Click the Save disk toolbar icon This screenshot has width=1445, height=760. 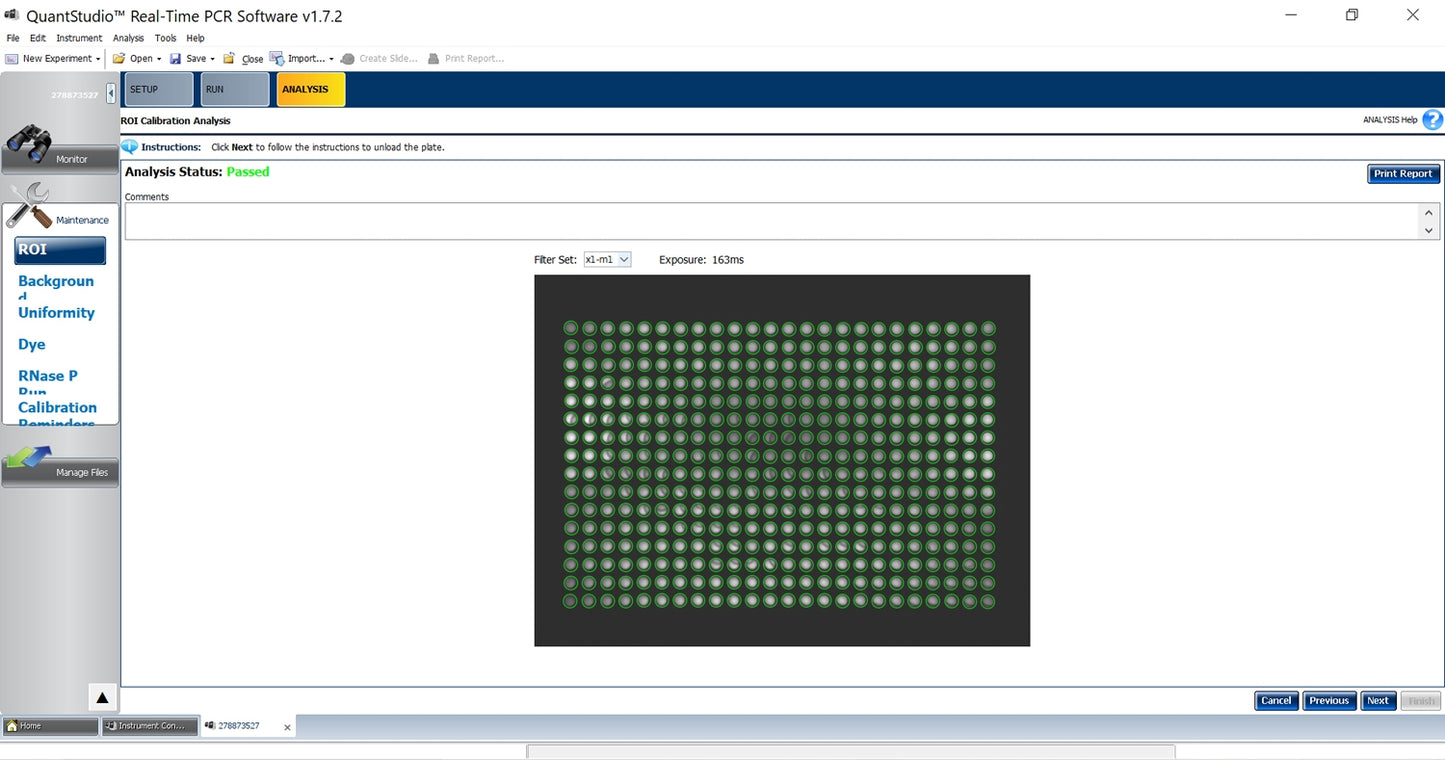(175, 58)
